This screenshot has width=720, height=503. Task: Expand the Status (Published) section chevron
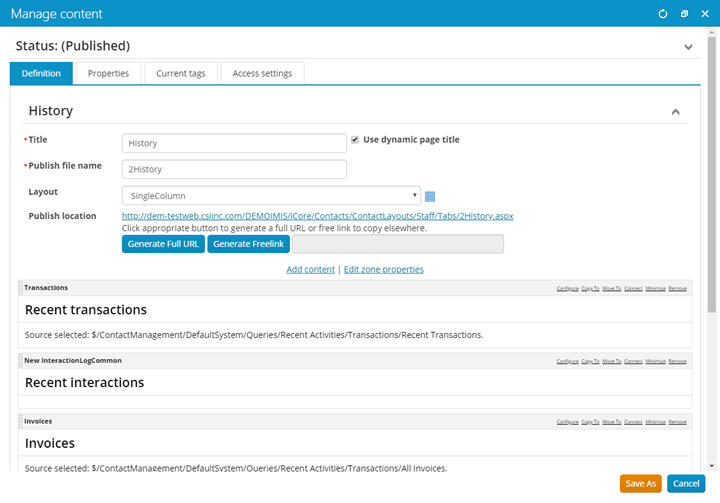[x=688, y=46]
